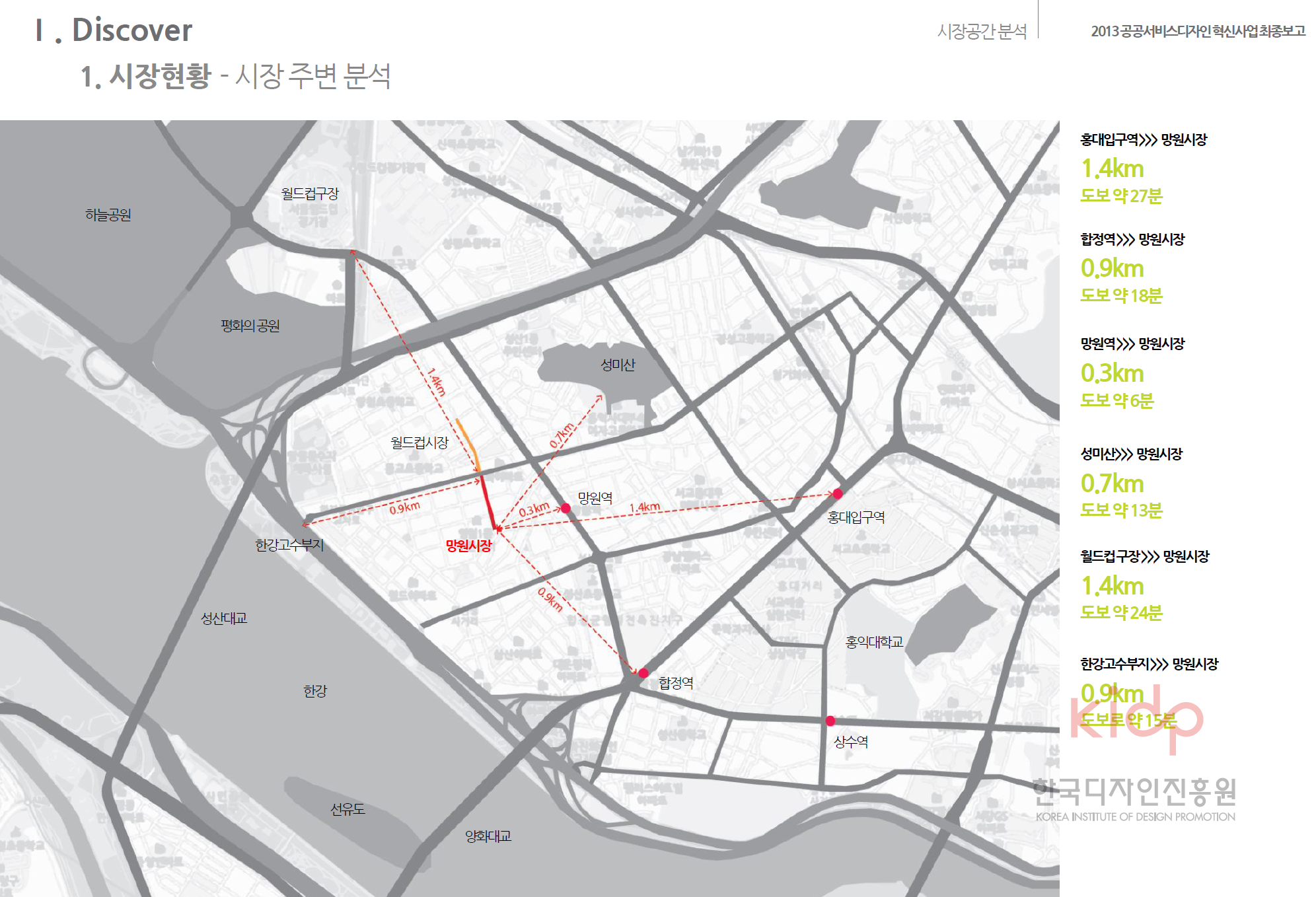Viewport: 1316px width, 897px height.
Task: Click the 2013공공서비스디자인혁신사업최종보고 header text
Action: 1198,31
